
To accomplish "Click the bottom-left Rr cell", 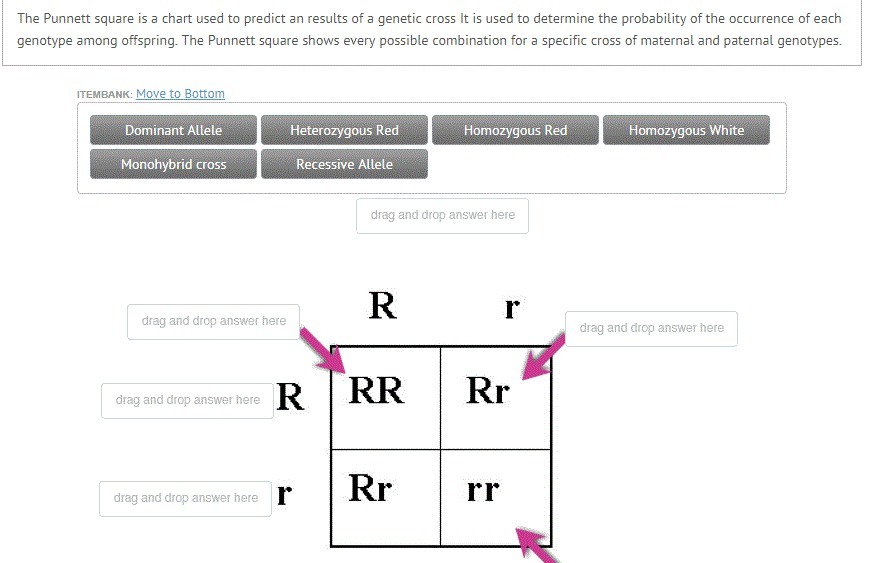I will [370, 488].
